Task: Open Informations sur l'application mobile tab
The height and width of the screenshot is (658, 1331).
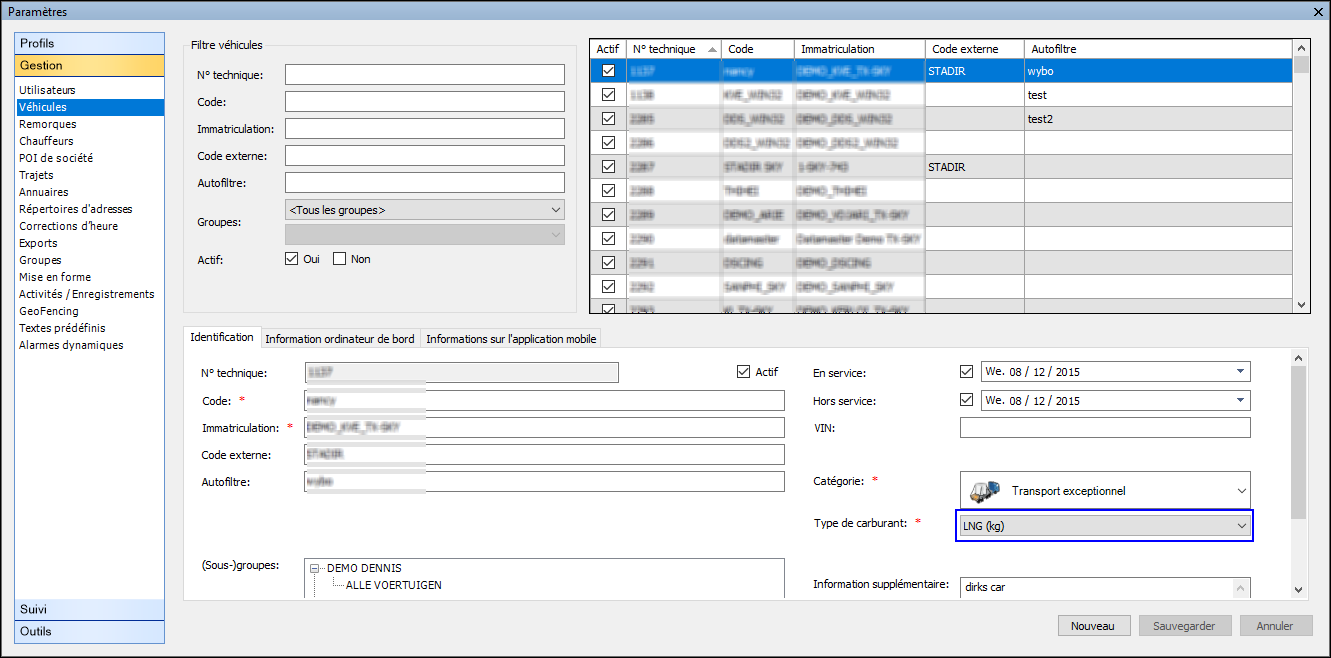Action: coord(511,339)
